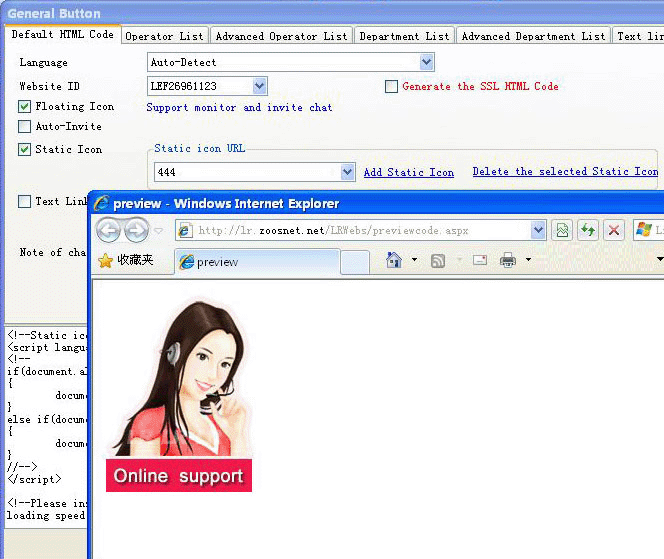Image resolution: width=664 pixels, height=559 pixels.
Task: Click the green refresh arrows icon
Action: [x=588, y=230]
